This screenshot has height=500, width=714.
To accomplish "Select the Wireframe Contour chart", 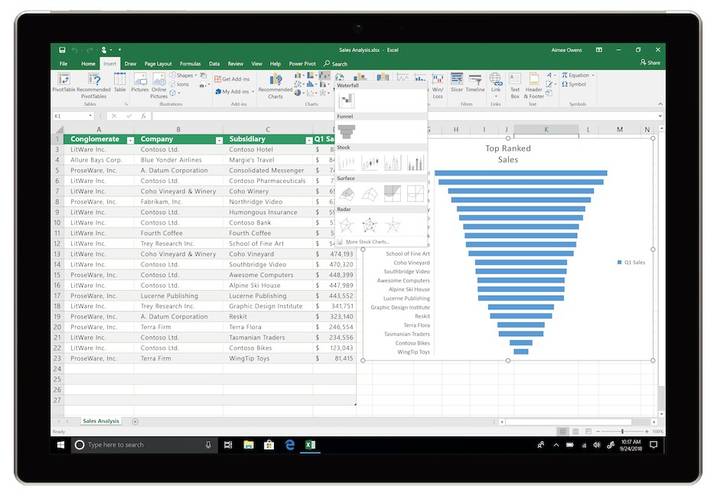I will tap(415, 194).
